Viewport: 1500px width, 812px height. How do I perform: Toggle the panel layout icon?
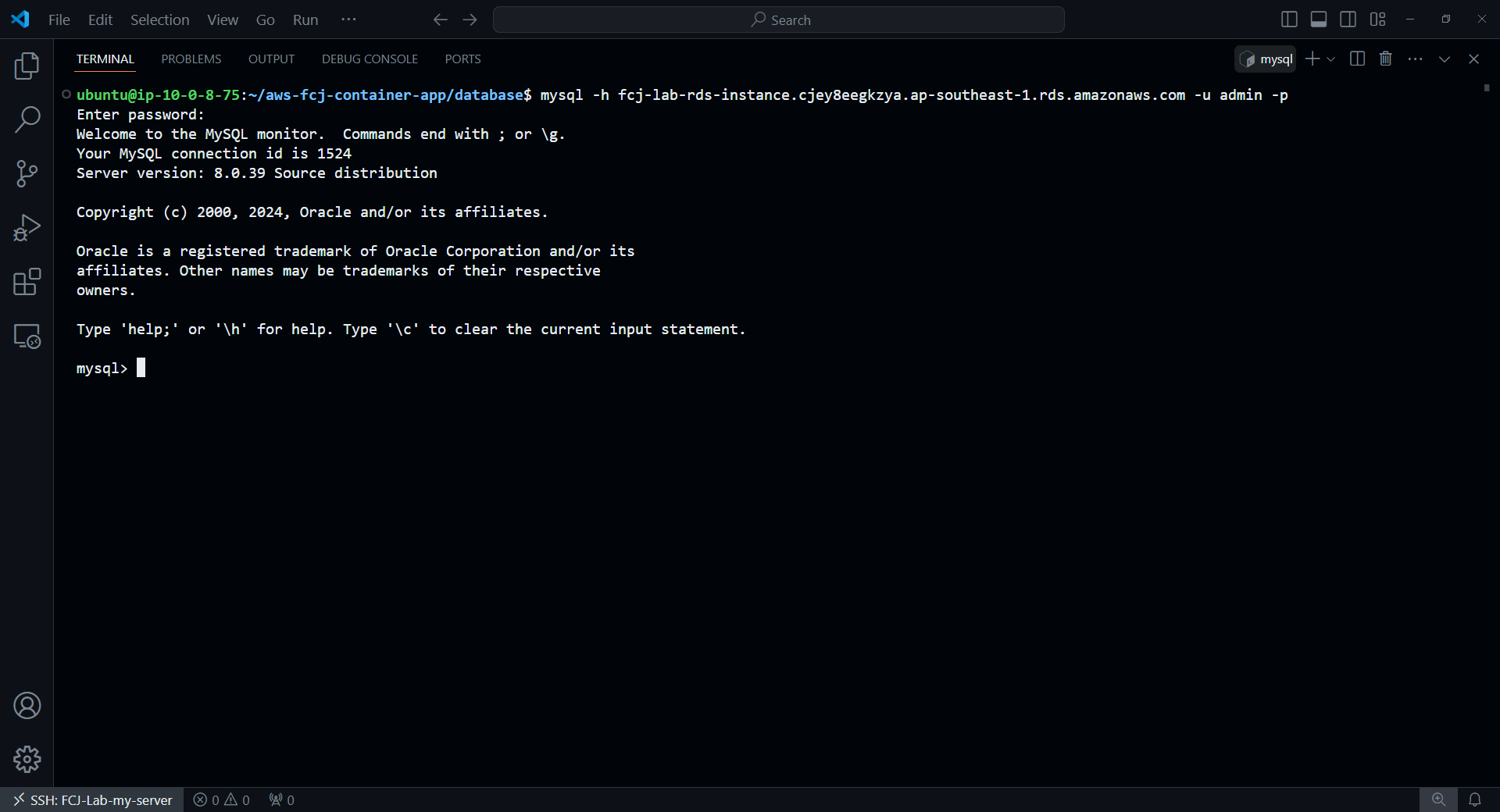[1319, 20]
